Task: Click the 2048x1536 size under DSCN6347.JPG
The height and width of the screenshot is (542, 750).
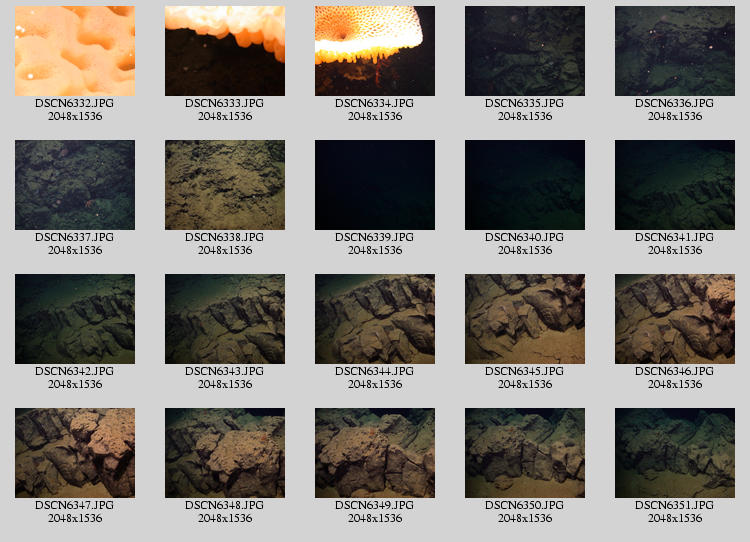Action: click(x=75, y=518)
